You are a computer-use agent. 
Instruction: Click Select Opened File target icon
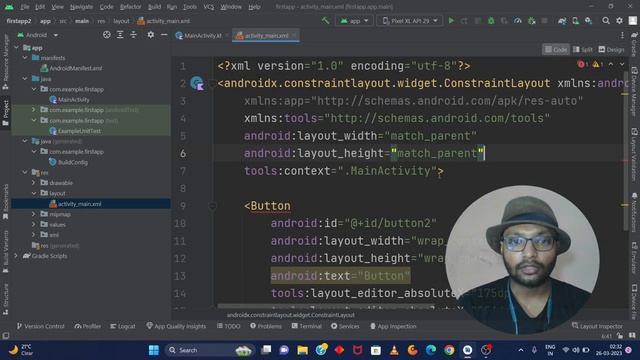[107, 35]
